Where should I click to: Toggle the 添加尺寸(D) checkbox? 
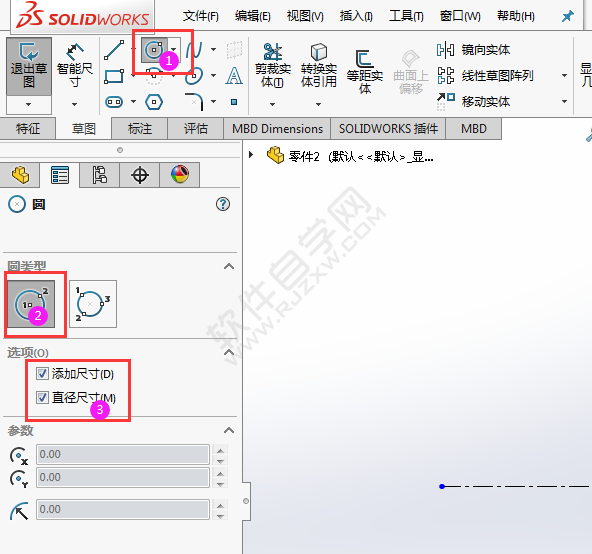coord(42,373)
